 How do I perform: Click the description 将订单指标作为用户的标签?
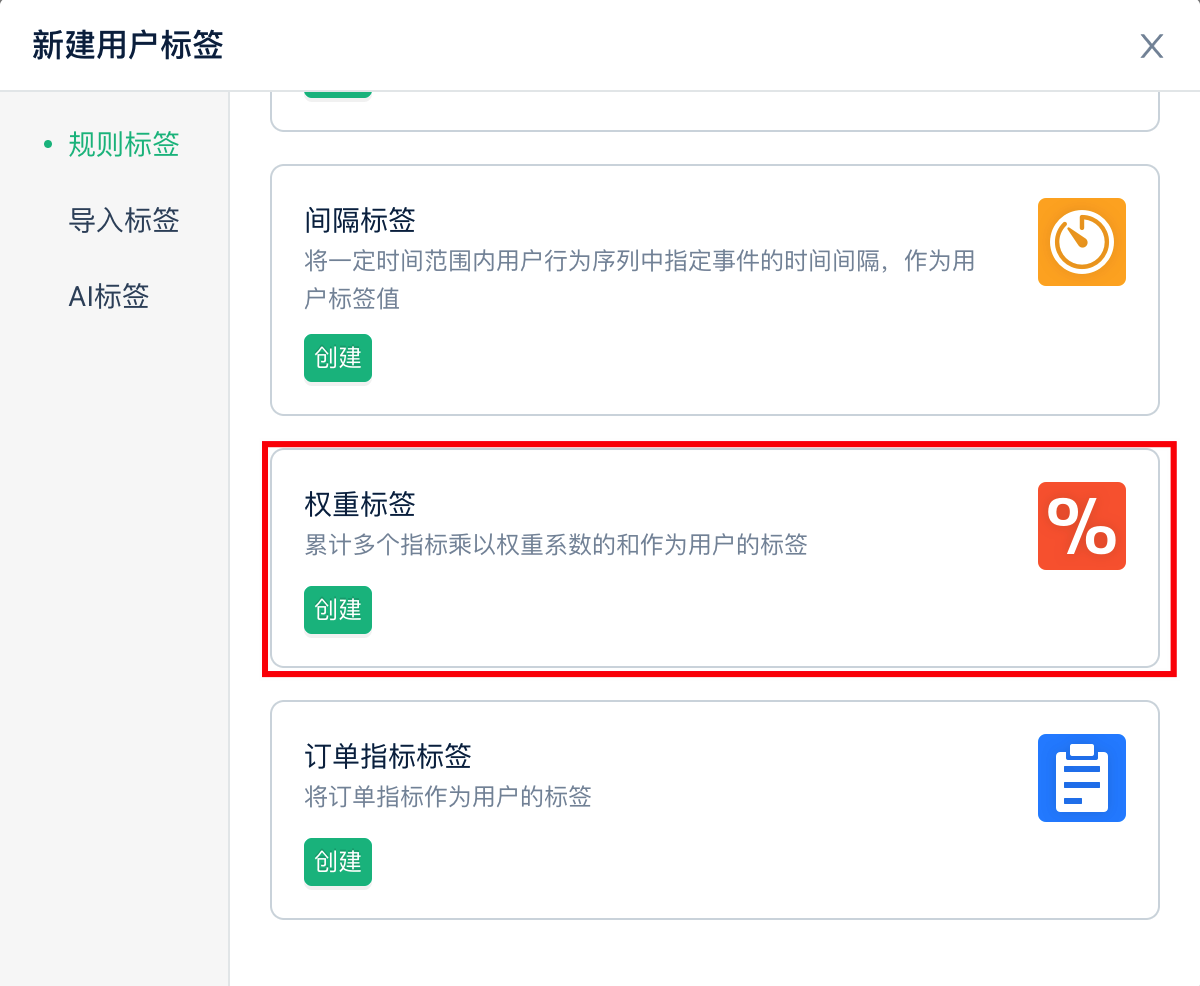point(448,797)
